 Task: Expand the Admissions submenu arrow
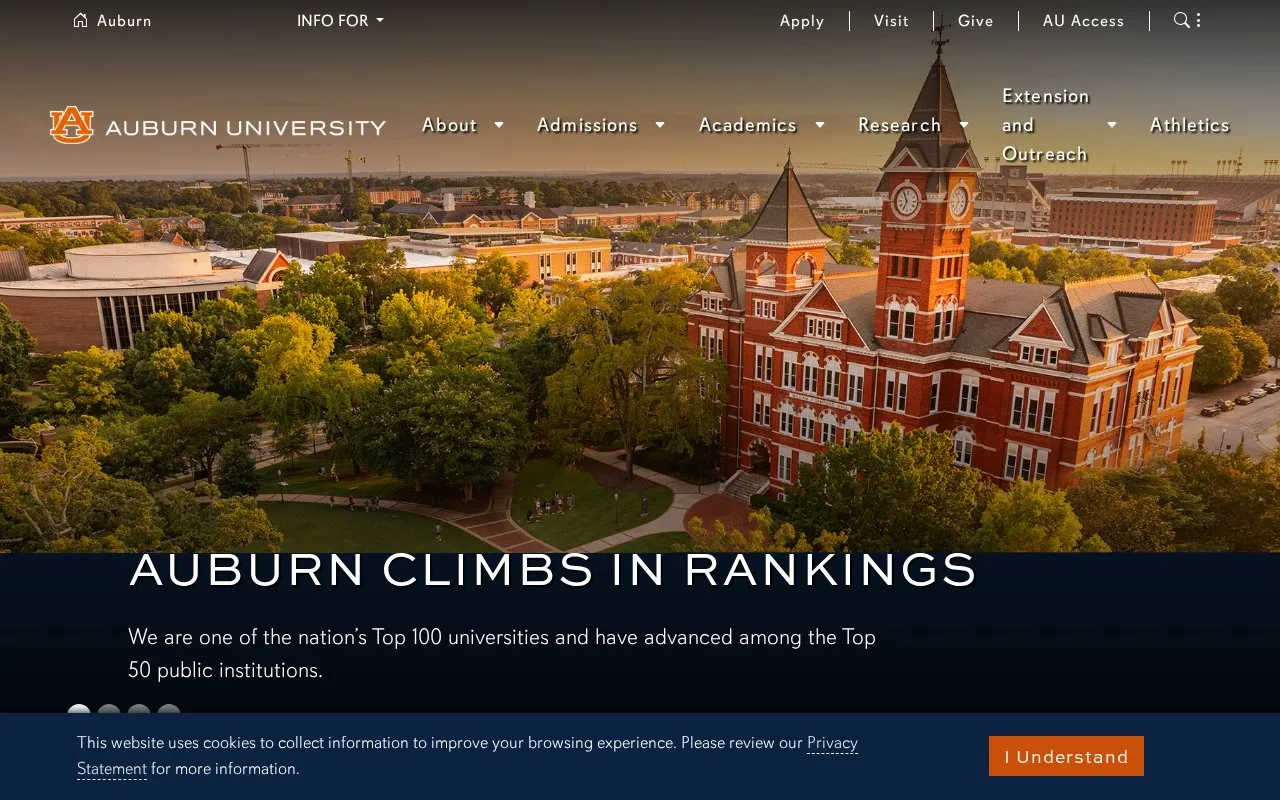pyautogui.click(x=660, y=125)
